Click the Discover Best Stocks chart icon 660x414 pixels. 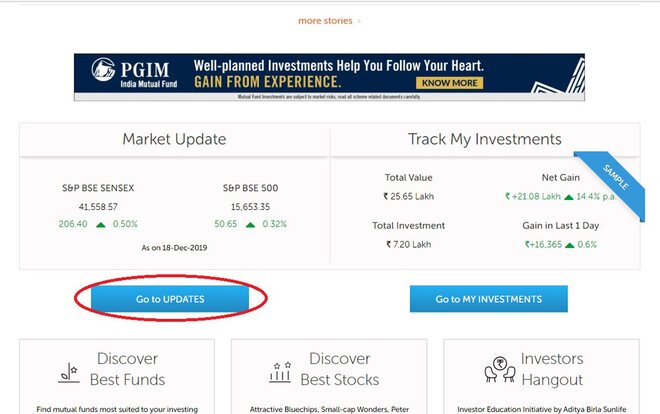coord(281,369)
